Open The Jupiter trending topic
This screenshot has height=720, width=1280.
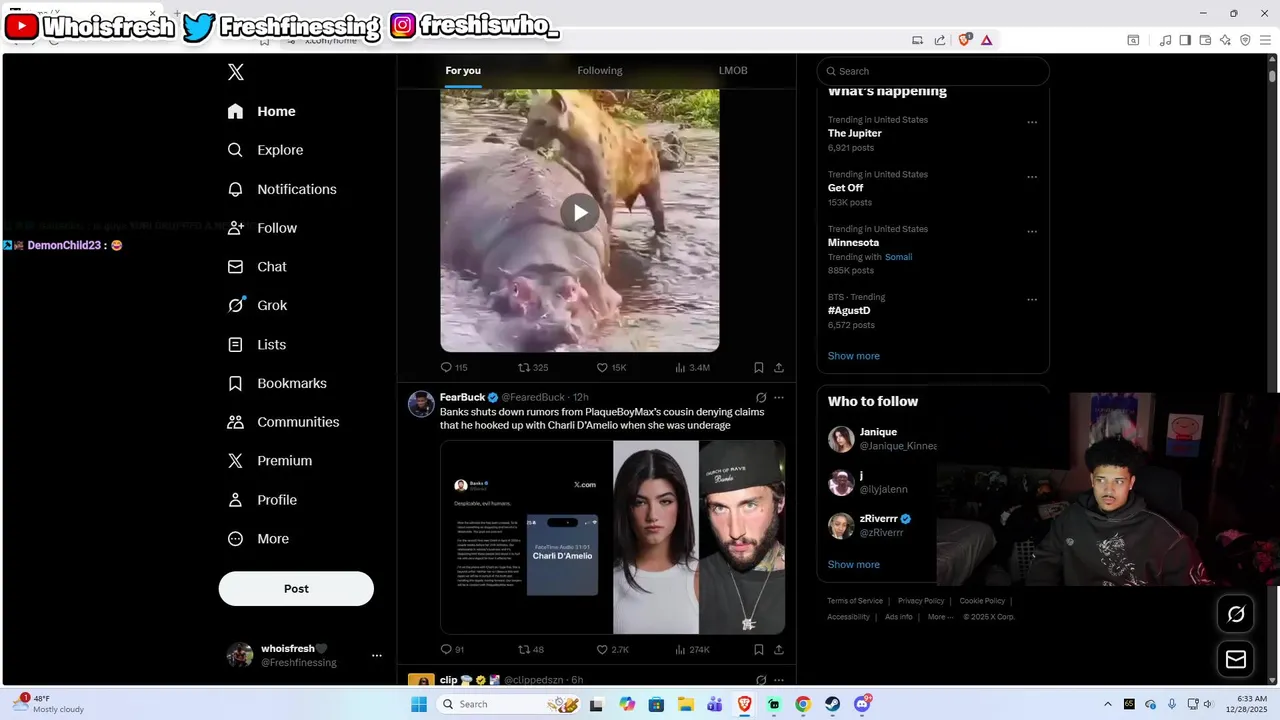click(855, 133)
